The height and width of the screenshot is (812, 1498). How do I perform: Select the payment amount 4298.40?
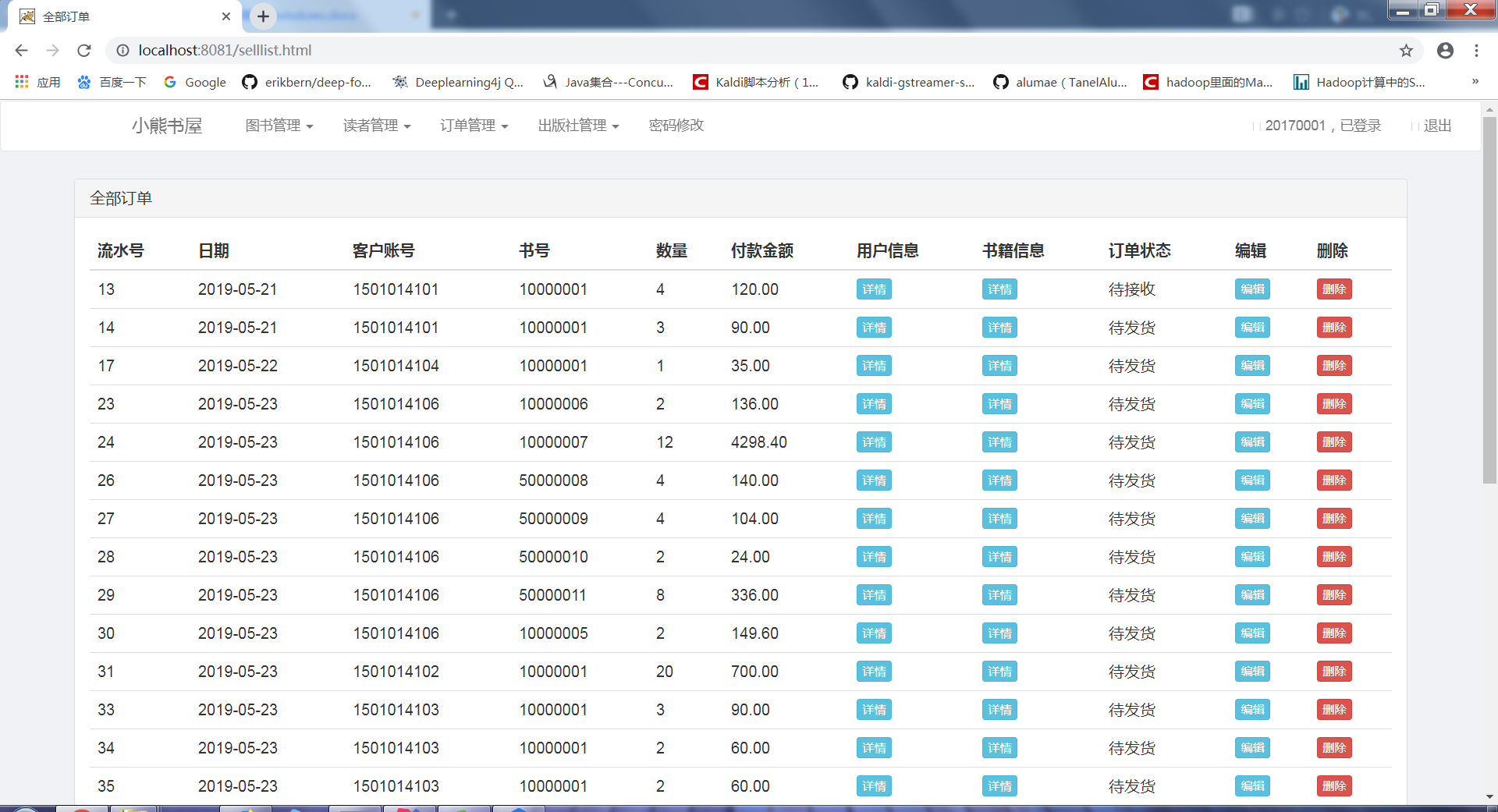click(x=759, y=442)
